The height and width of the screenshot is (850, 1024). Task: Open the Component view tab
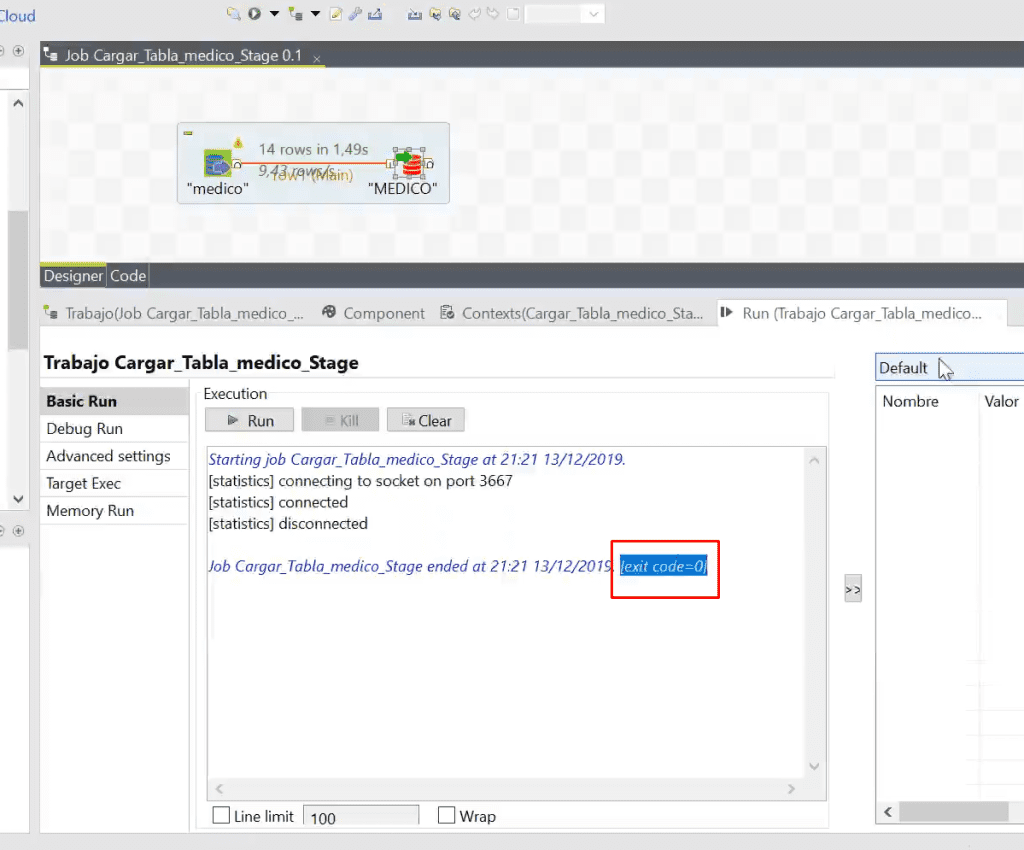click(374, 313)
